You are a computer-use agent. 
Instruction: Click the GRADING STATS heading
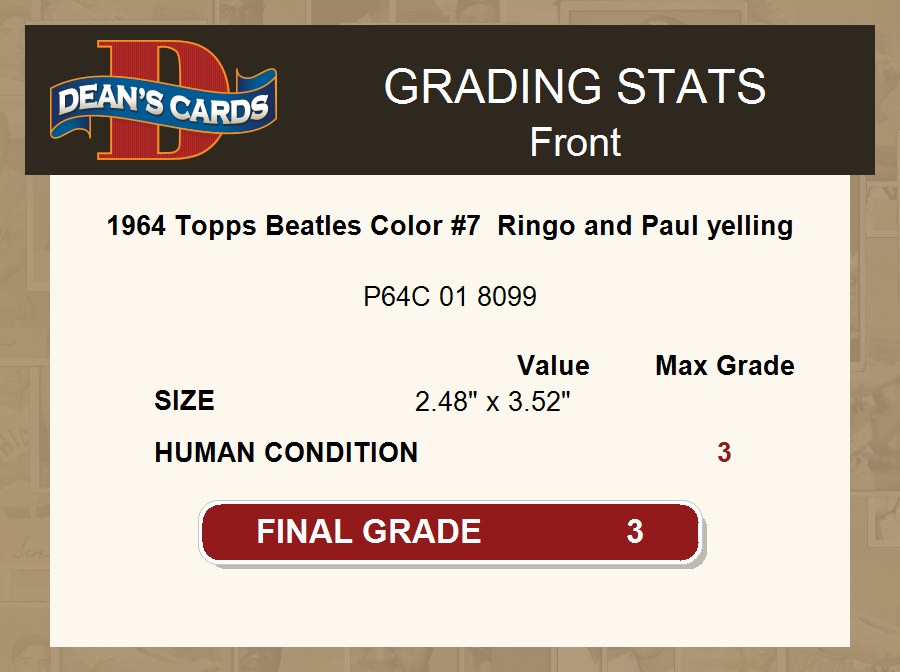click(x=575, y=88)
